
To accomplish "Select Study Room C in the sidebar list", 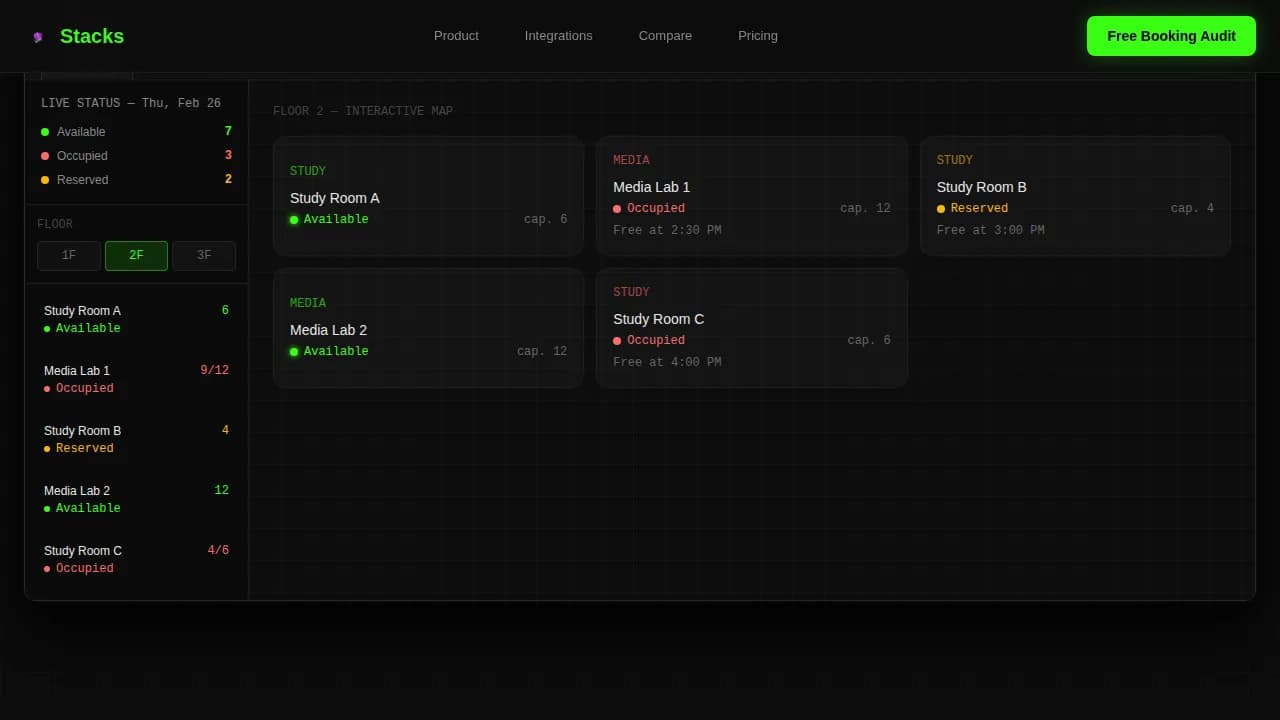I will [136, 559].
